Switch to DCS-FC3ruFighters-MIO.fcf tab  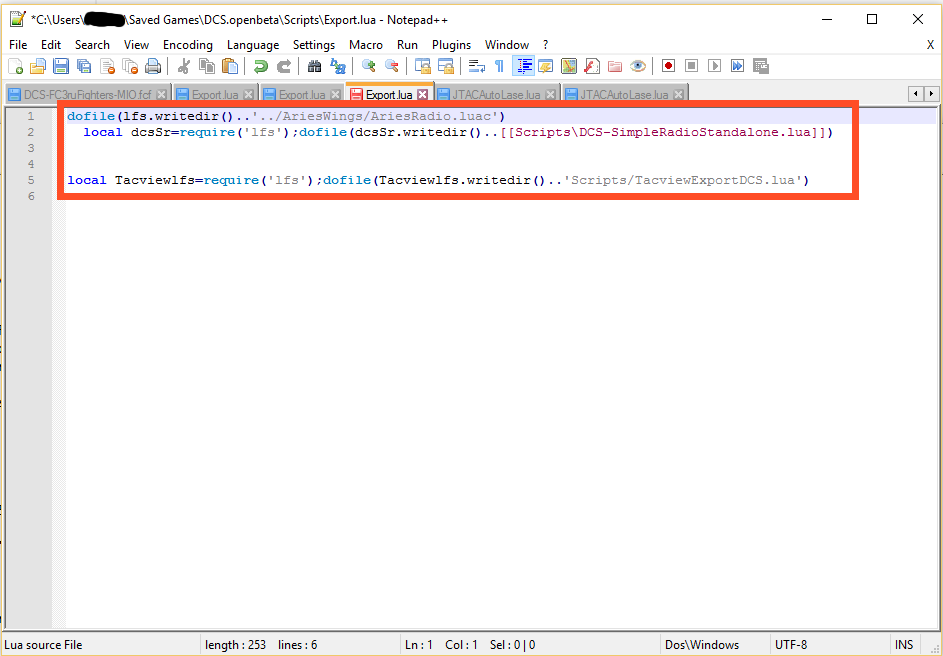pyautogui.click(x=85, y=94)
